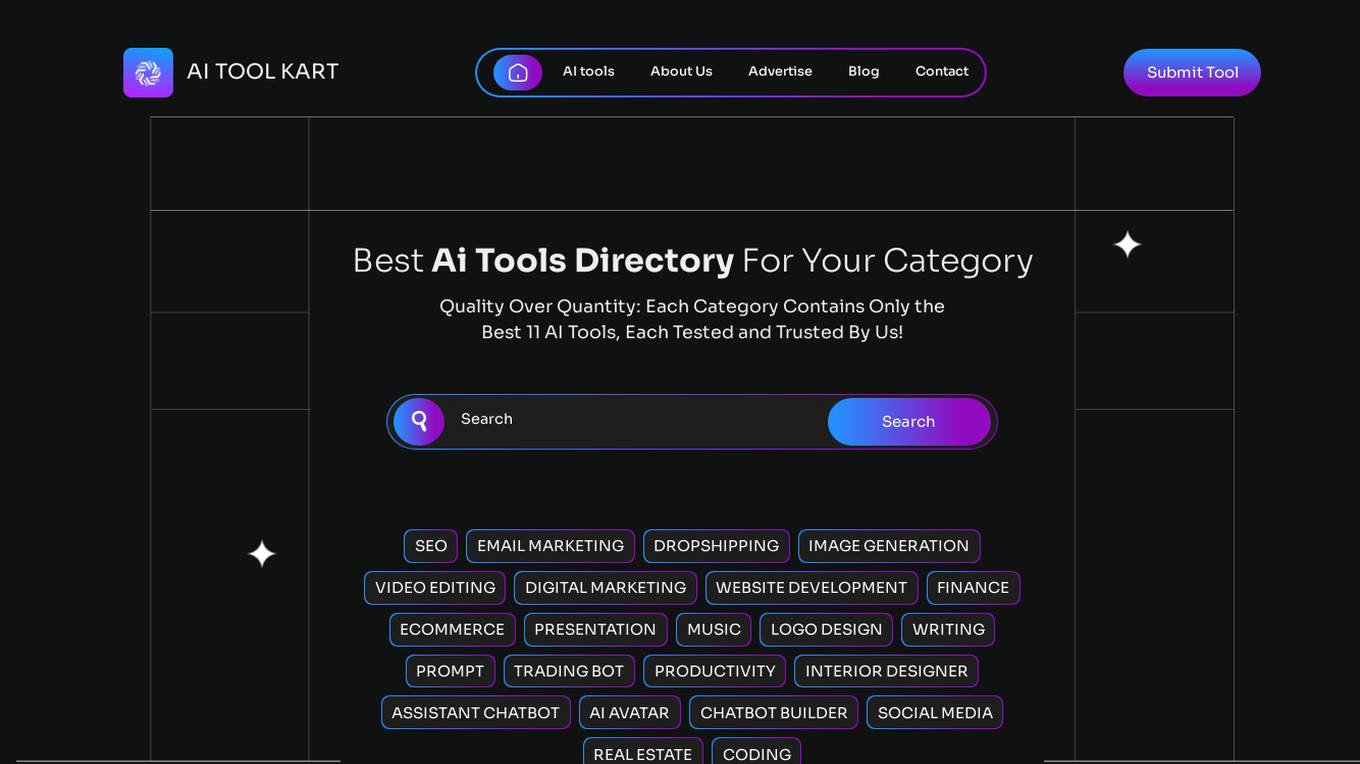Choose the EMAIL MARKETING category

pos(550,546)
